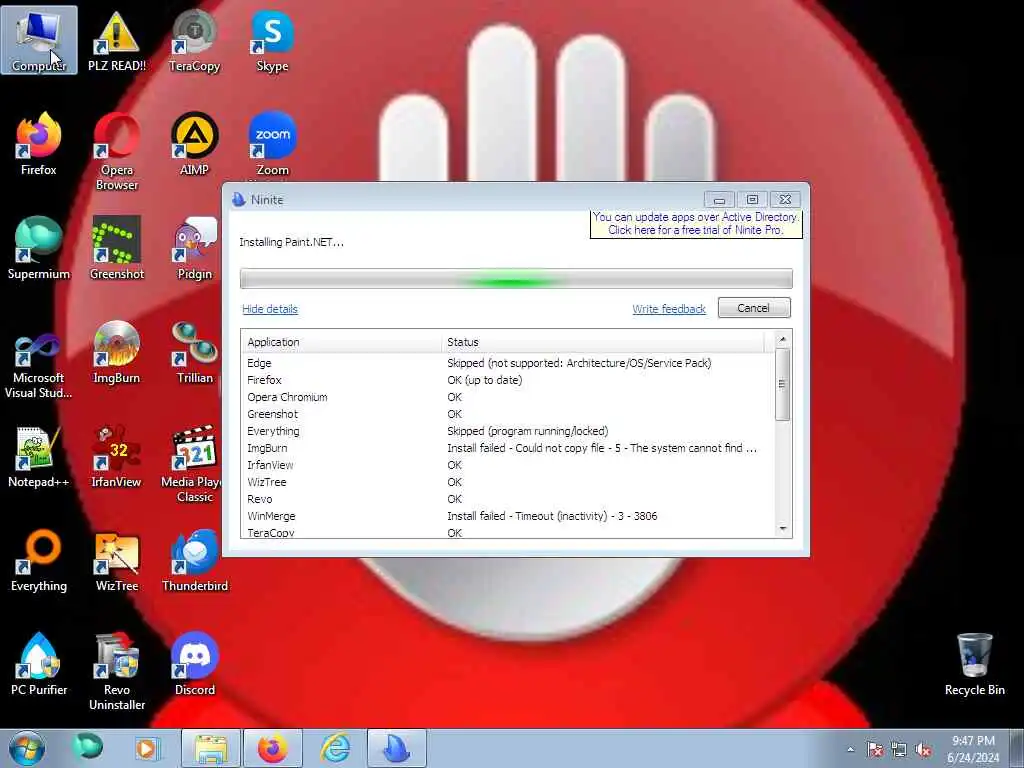The height and width of the screenshot is (768, 1024).
Task: Click the Ninite title bar icon
Action: [x=238, y=199]
